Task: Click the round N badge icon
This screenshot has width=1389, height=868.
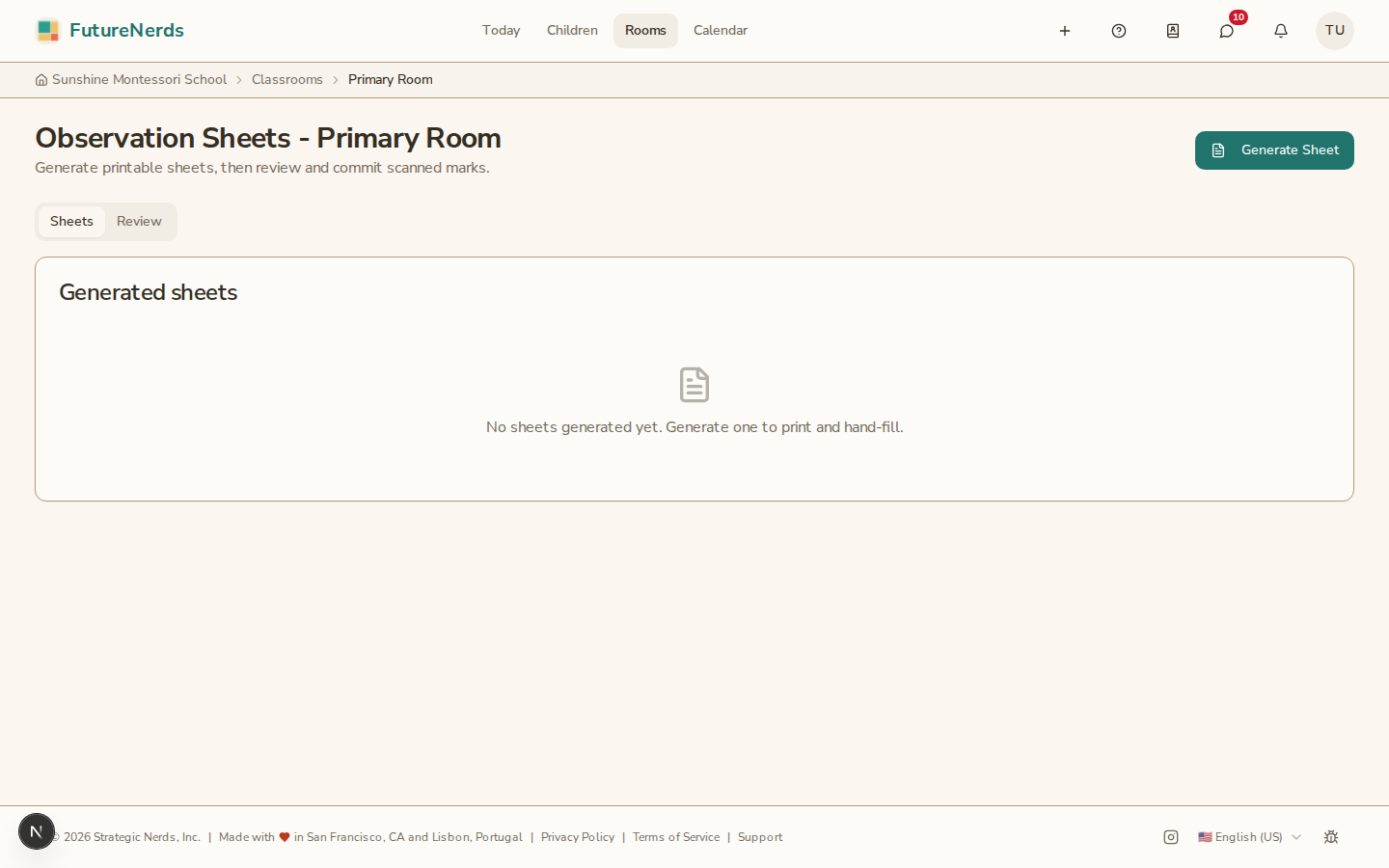Action: (37, 831)
